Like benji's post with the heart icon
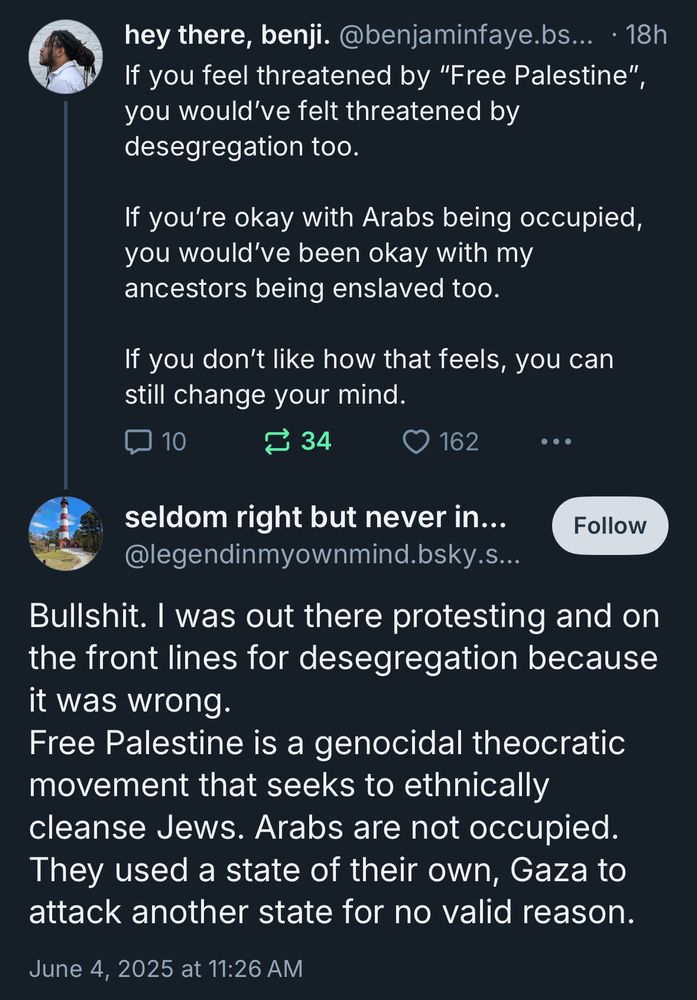Image resolution: width=697 pixels, height=1000 pixels. pyautogui.click(x=415, y=441)
